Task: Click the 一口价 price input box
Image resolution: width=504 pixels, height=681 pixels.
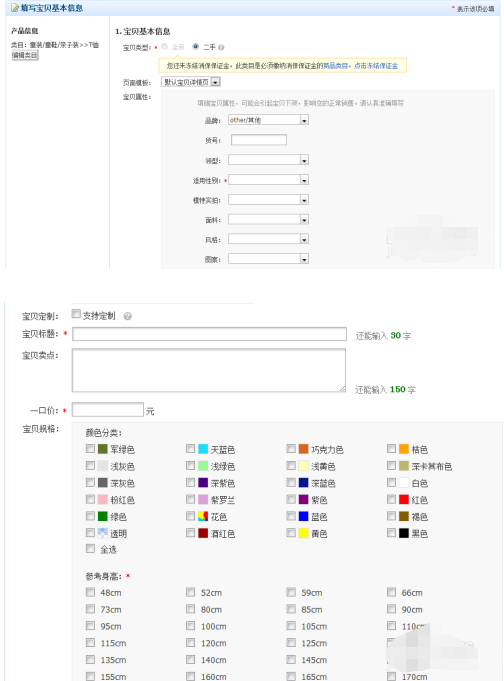Action: coord(108,410)
